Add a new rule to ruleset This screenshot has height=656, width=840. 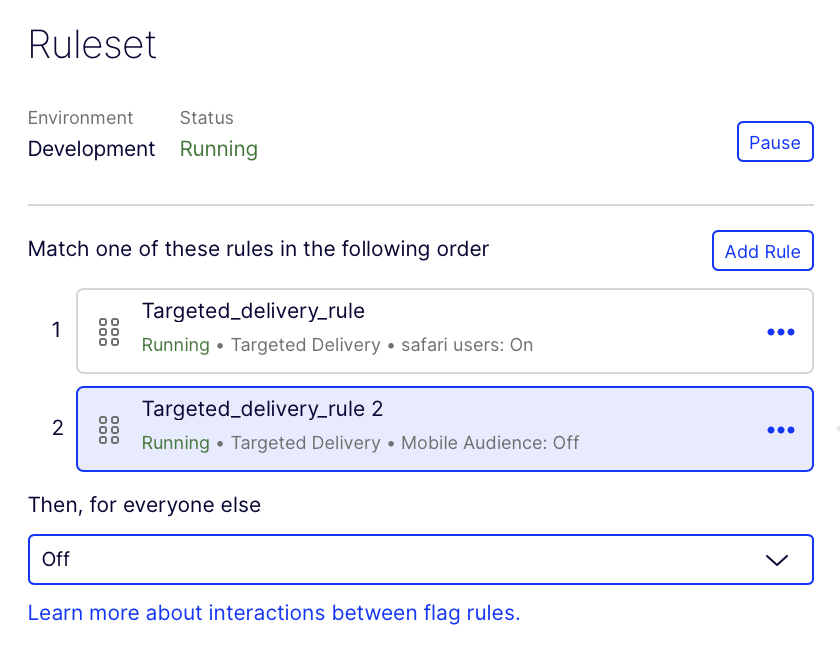762,251
